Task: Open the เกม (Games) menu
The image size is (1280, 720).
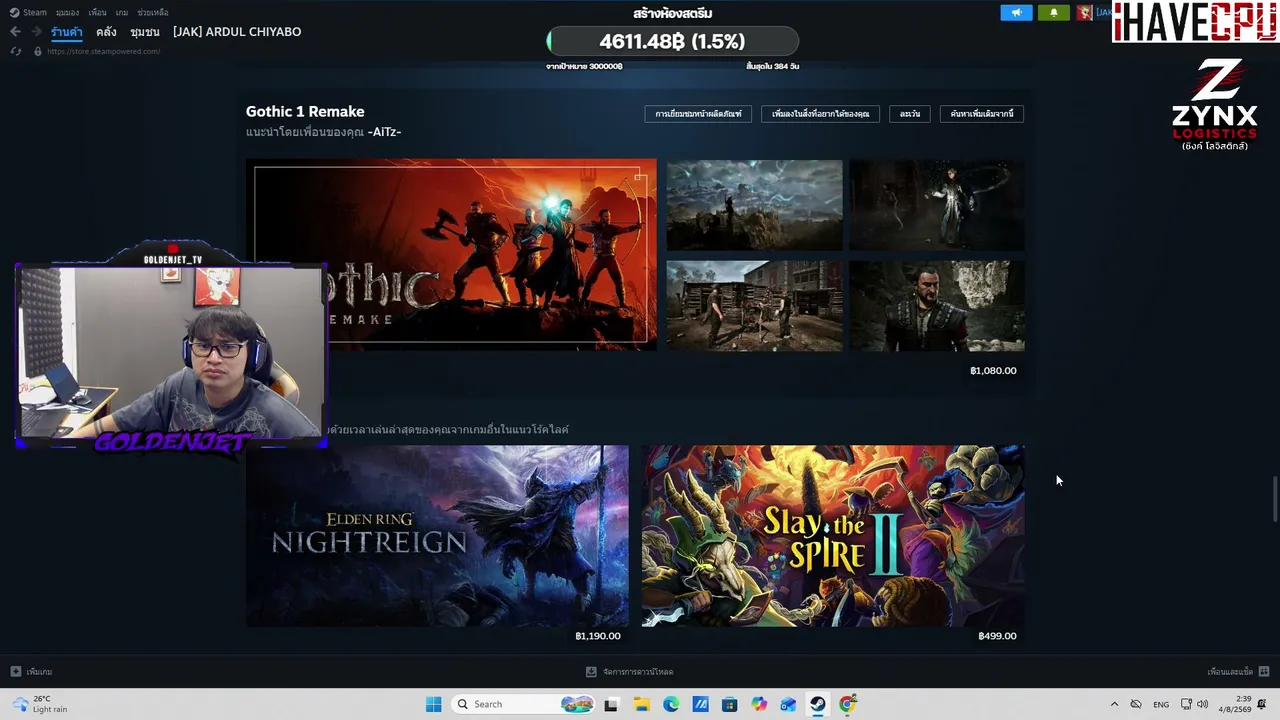Action: (x=121, y=13)
